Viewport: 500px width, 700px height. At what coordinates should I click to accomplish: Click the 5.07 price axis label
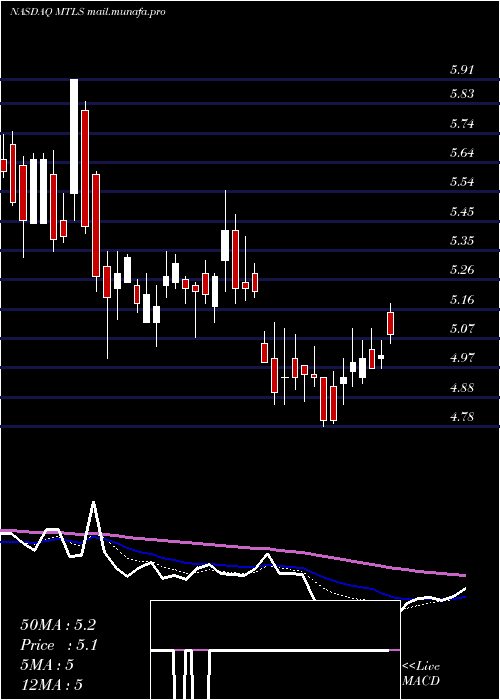coord(462,329)
